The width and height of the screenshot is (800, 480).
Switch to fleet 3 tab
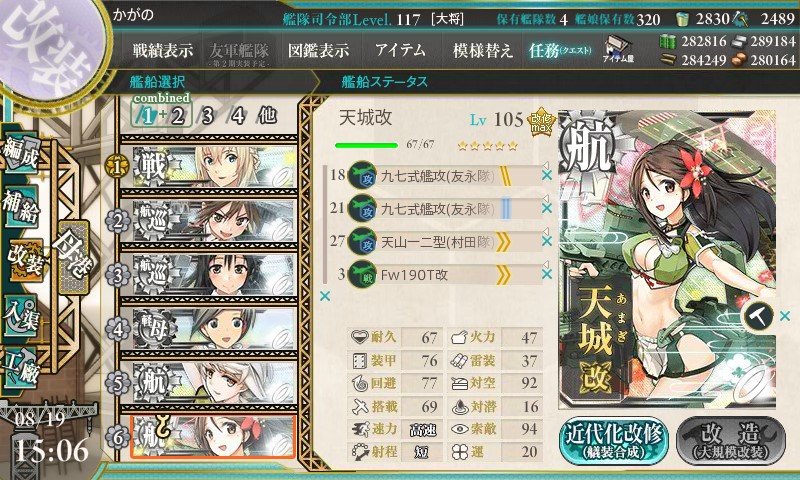click(x=207, y=116)
